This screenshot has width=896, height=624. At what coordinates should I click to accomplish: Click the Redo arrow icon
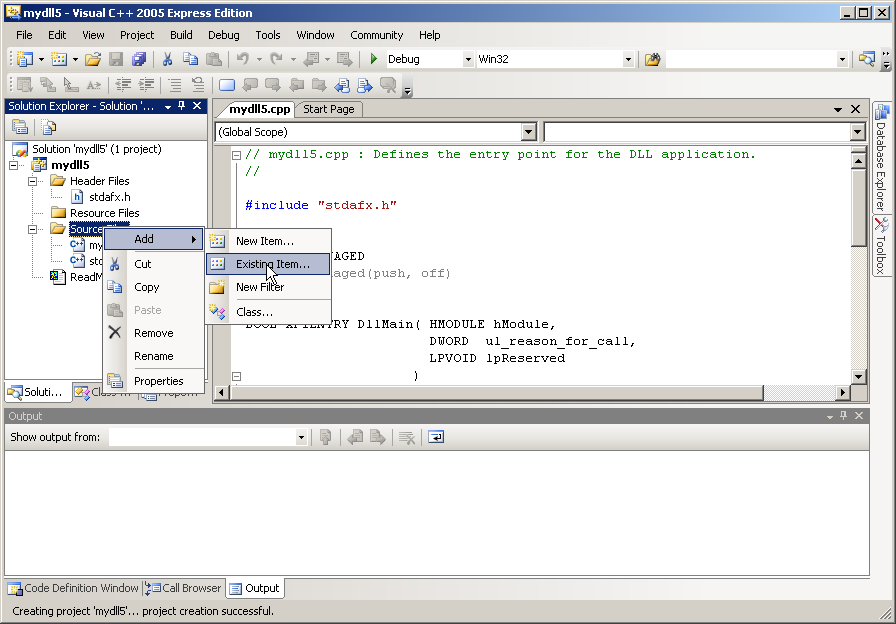(277, 59)
